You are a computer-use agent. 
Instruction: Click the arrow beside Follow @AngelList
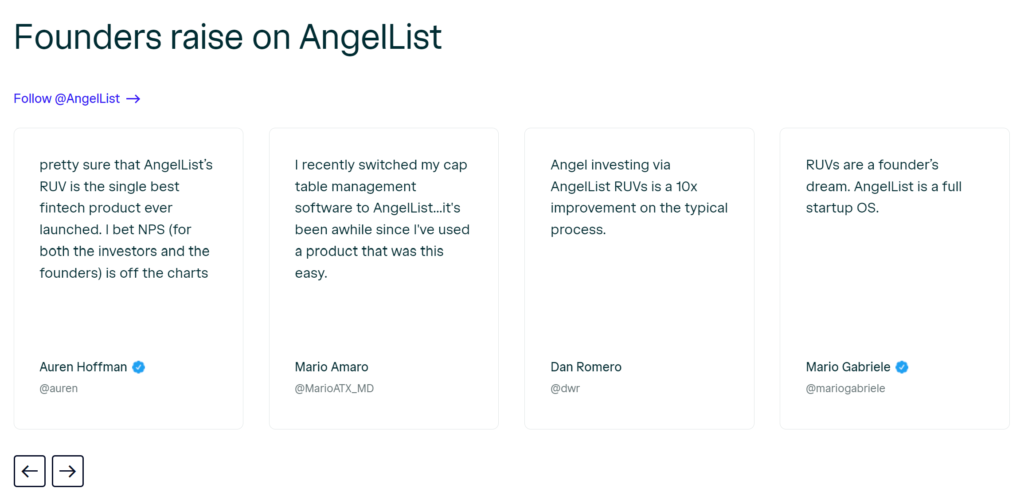pyautogui.click(x=133, y=99)
